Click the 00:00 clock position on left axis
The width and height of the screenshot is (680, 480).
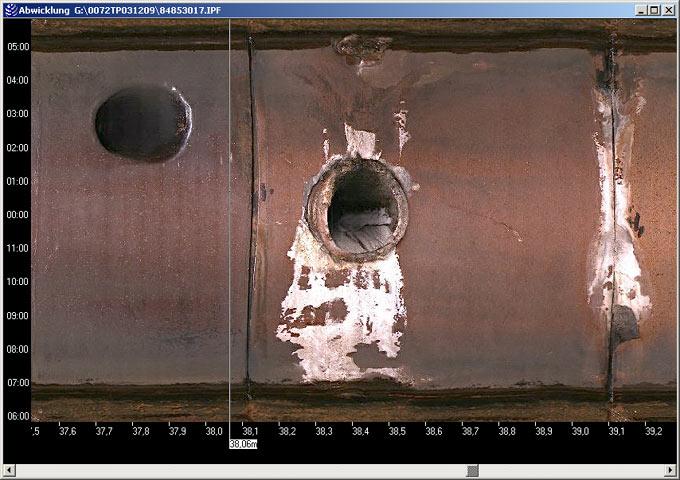click(17, 215)
